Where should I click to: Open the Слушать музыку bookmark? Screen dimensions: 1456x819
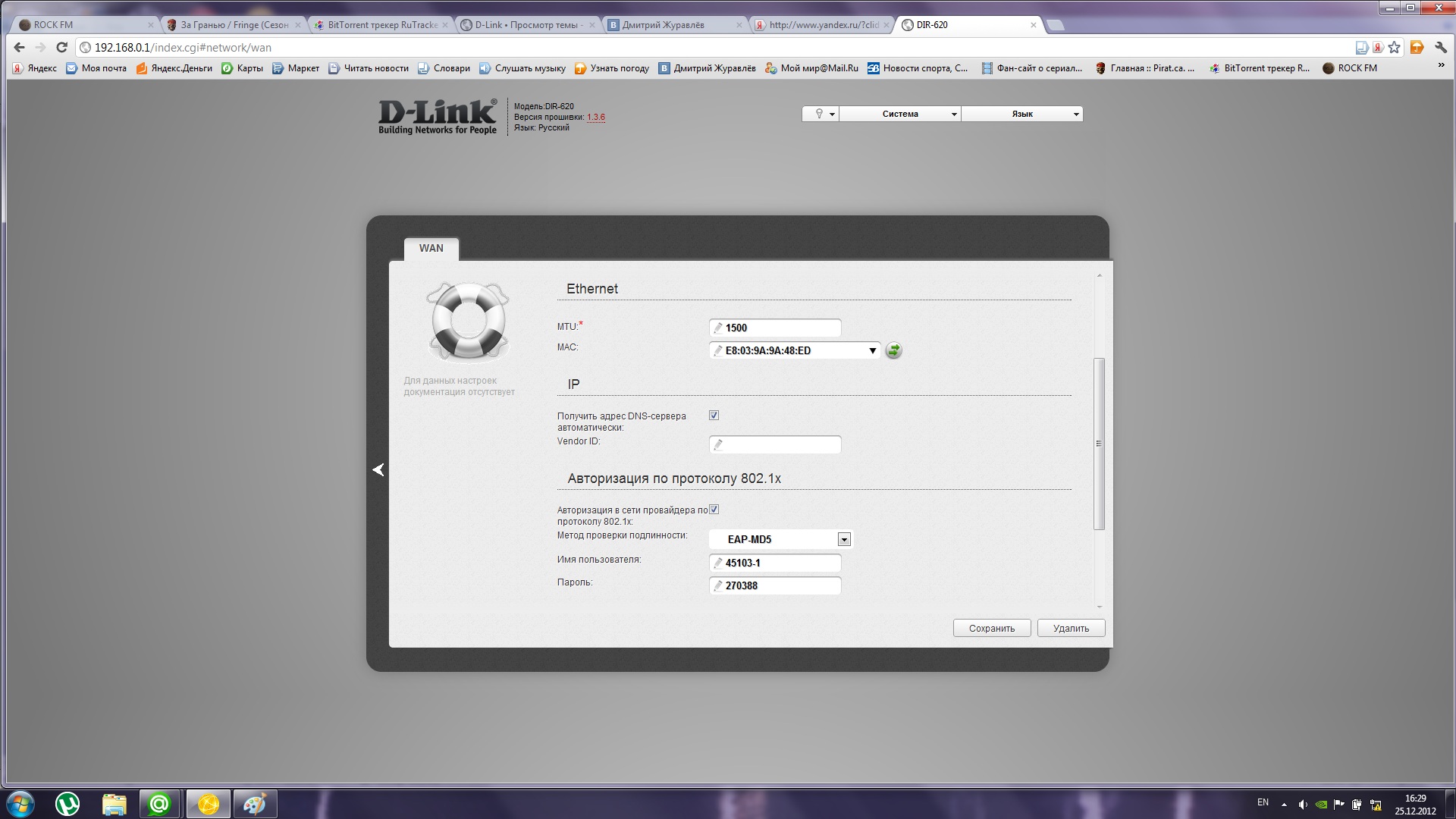[x=522, y=68]
